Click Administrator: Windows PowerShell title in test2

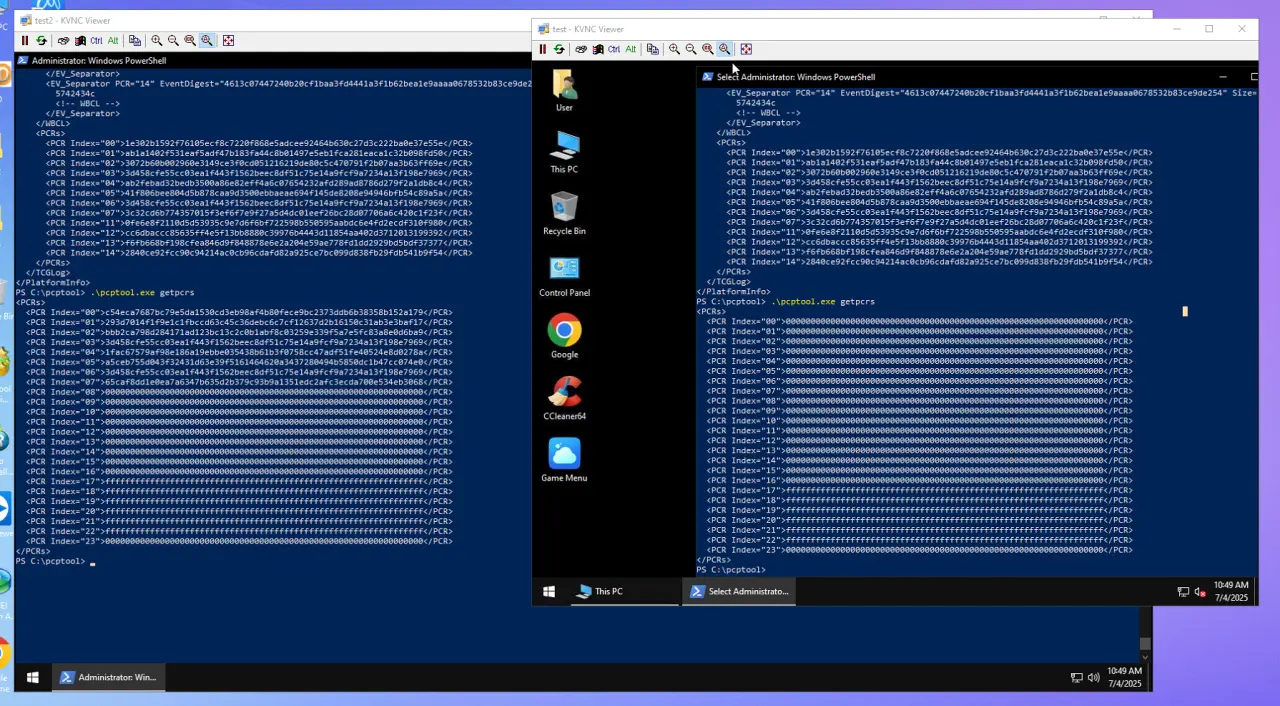pos(99,61)
